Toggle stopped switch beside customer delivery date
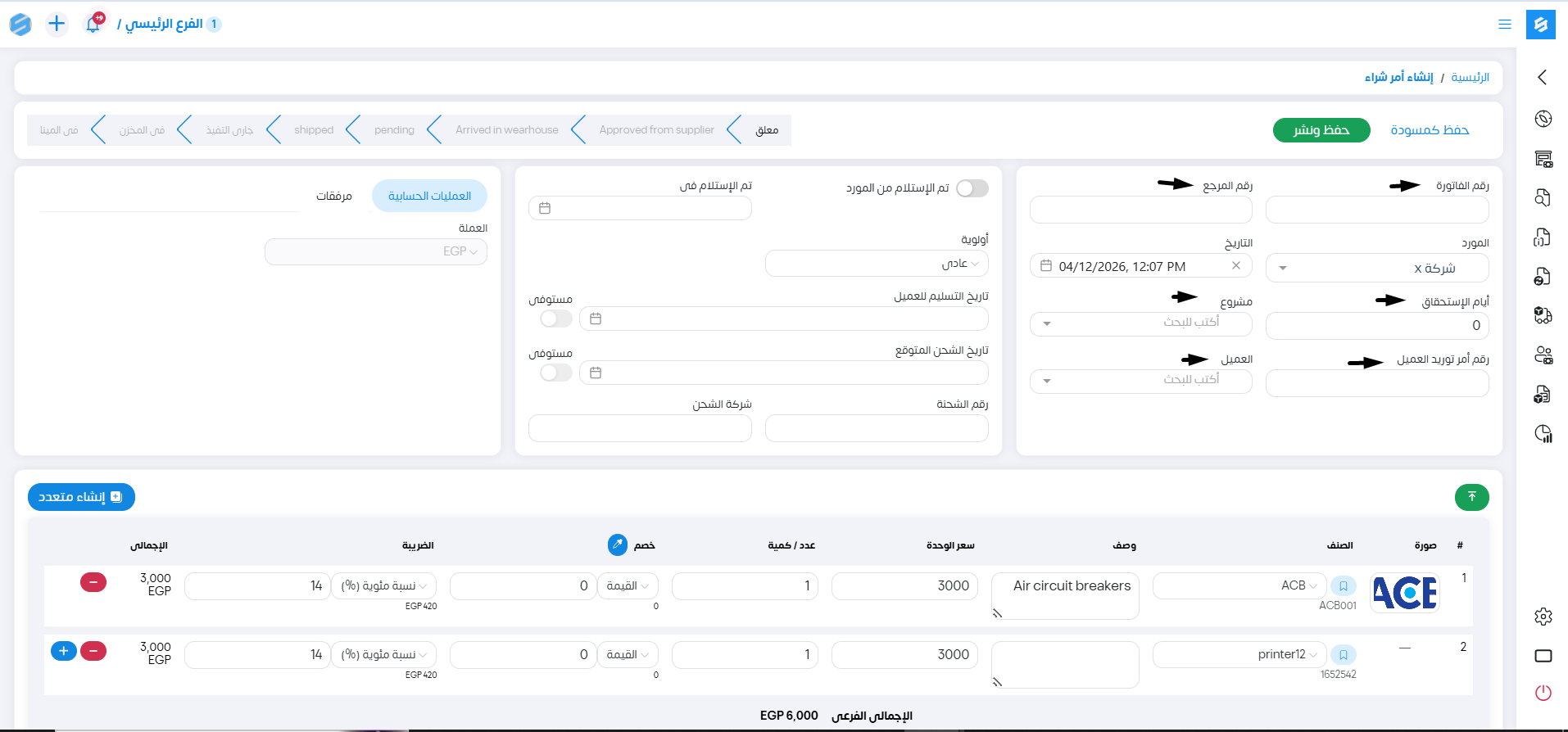This screenshot has height=732, width=1568. pos(556,319)
